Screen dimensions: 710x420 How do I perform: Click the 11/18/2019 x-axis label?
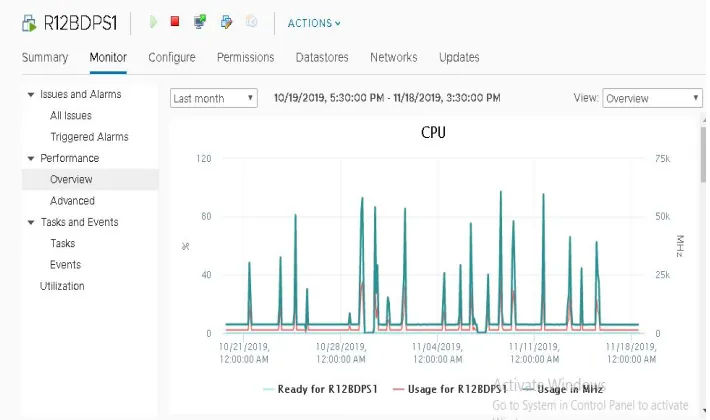pos(631,353)
